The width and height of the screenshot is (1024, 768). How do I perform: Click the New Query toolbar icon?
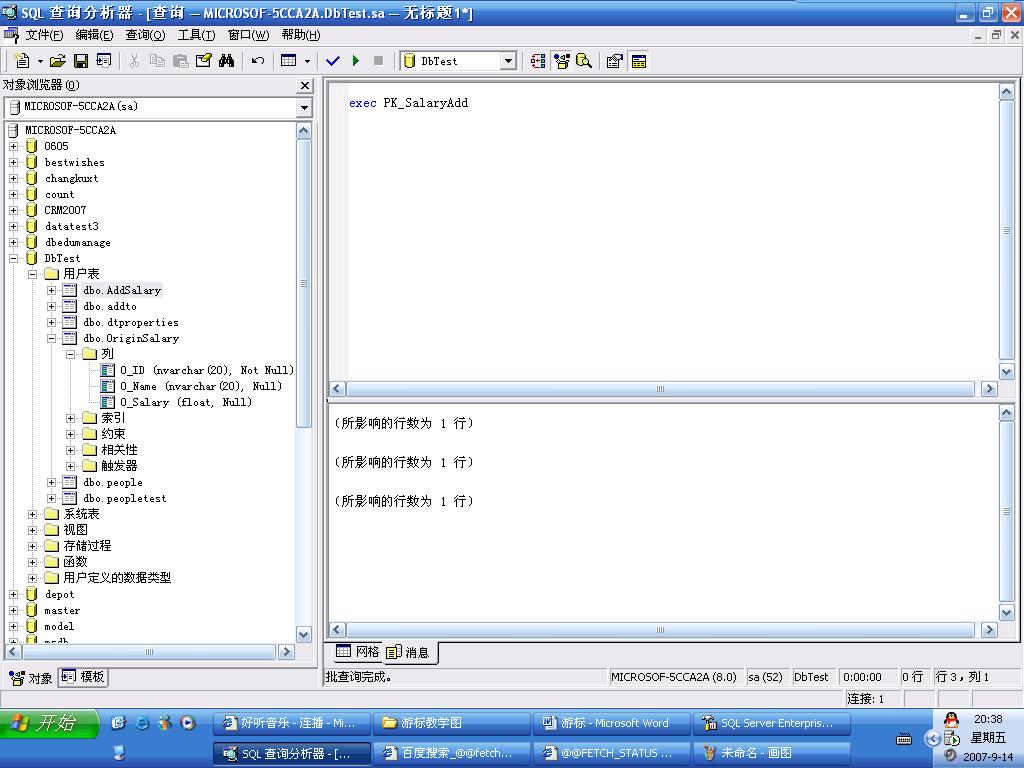tap(22, 61)
